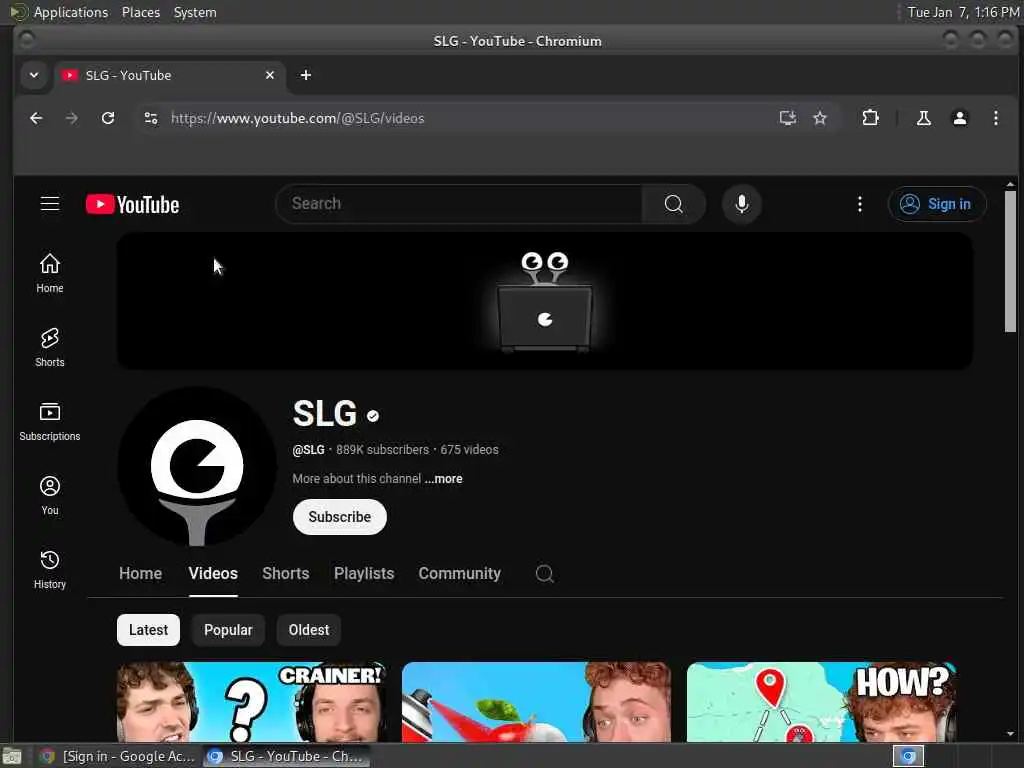Select the SLG - YouTube browser tab

(x=170, y=75)
